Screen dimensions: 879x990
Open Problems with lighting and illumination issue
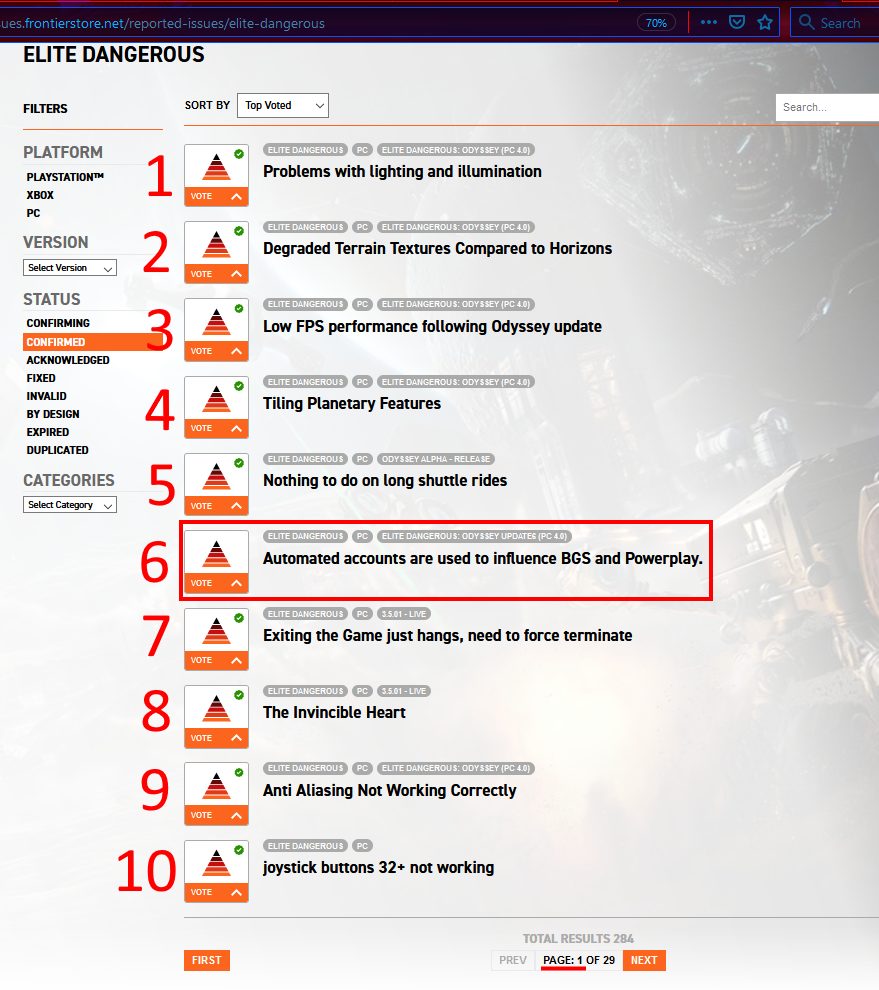coord(402,172)
